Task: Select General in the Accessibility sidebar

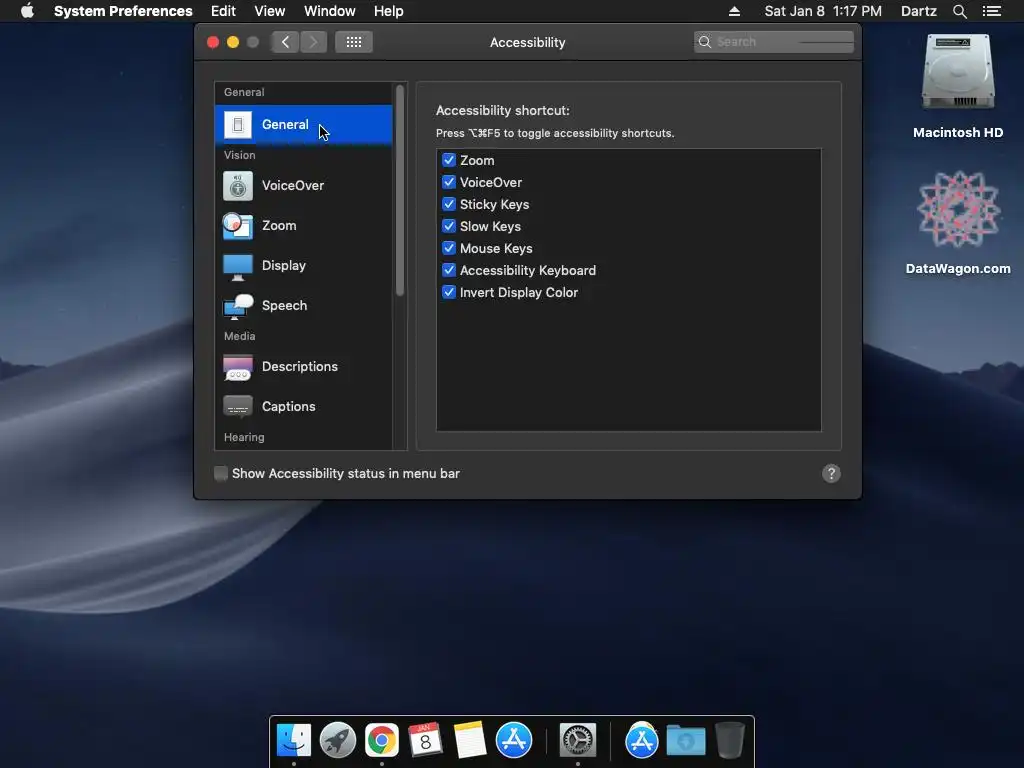Action: (304, 124)
